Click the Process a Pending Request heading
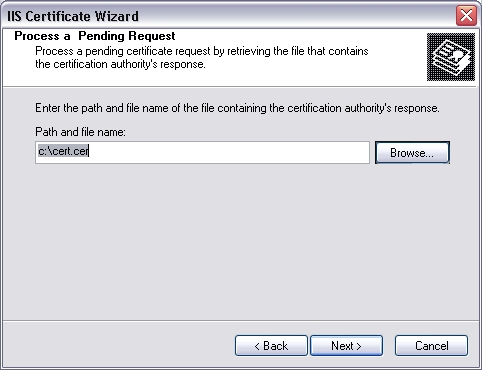The image size is (482, 370). click(x=95, y=36)
